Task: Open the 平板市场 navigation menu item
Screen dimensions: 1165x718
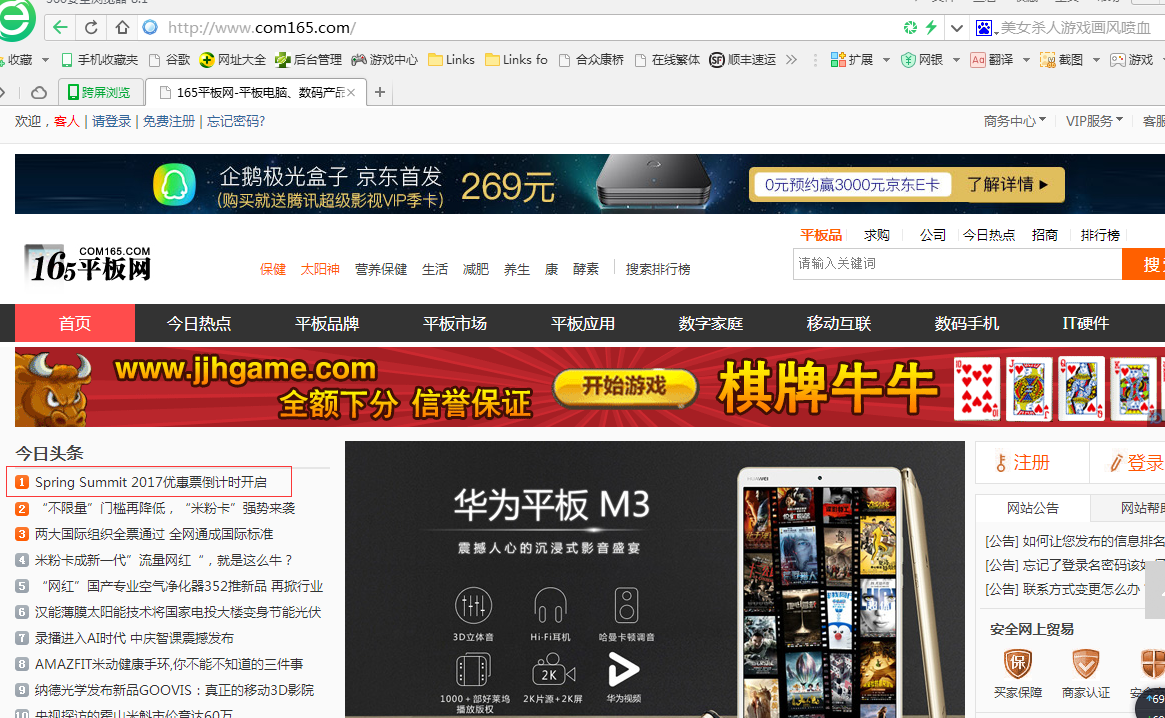Action: 455,323
